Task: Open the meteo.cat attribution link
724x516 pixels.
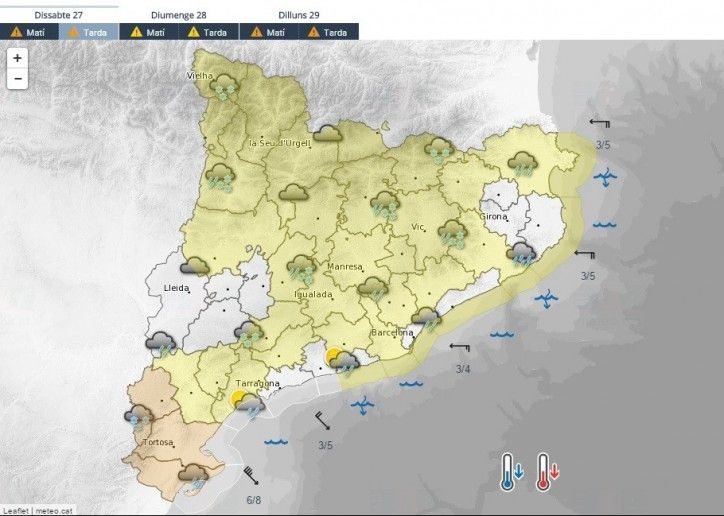Action: pyautogui.click(x=54, y=511)
